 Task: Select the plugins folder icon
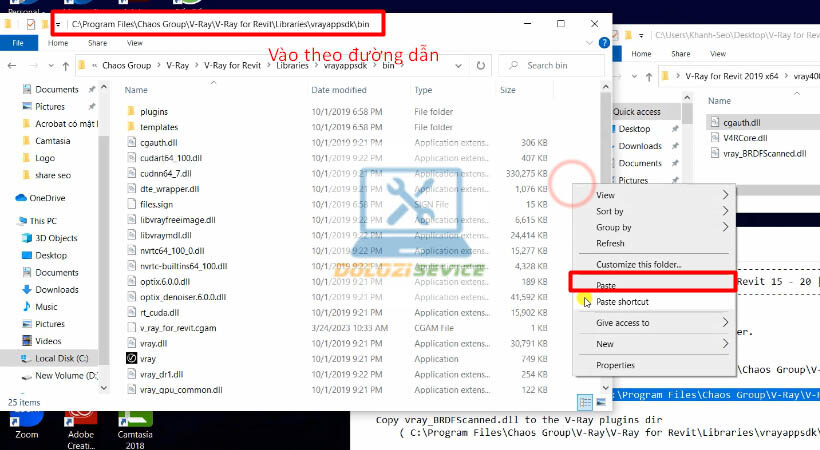[x=132, y=111]
